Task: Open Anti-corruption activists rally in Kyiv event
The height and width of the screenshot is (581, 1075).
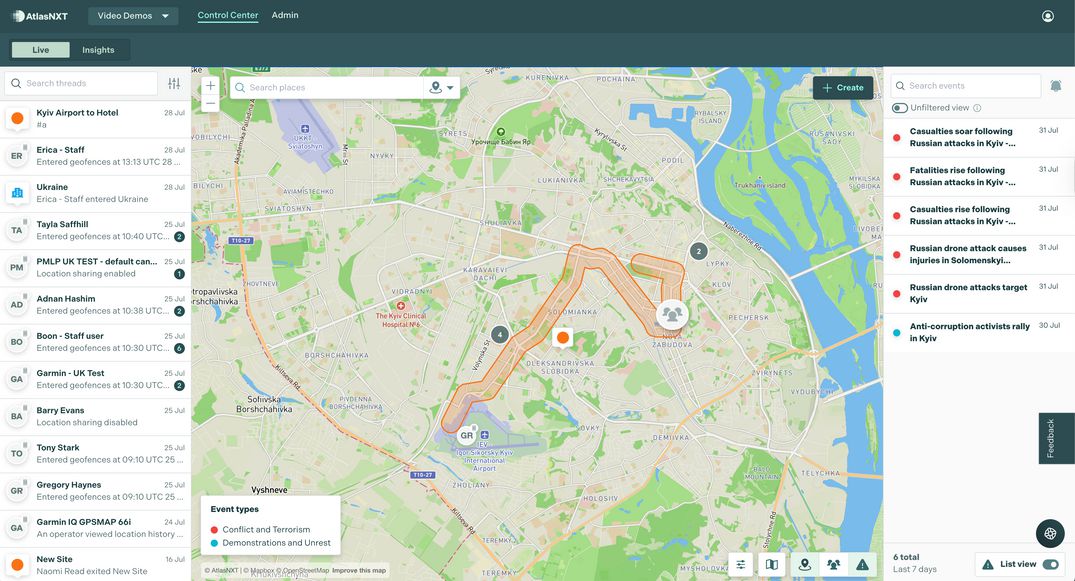Action: point(978,333)
